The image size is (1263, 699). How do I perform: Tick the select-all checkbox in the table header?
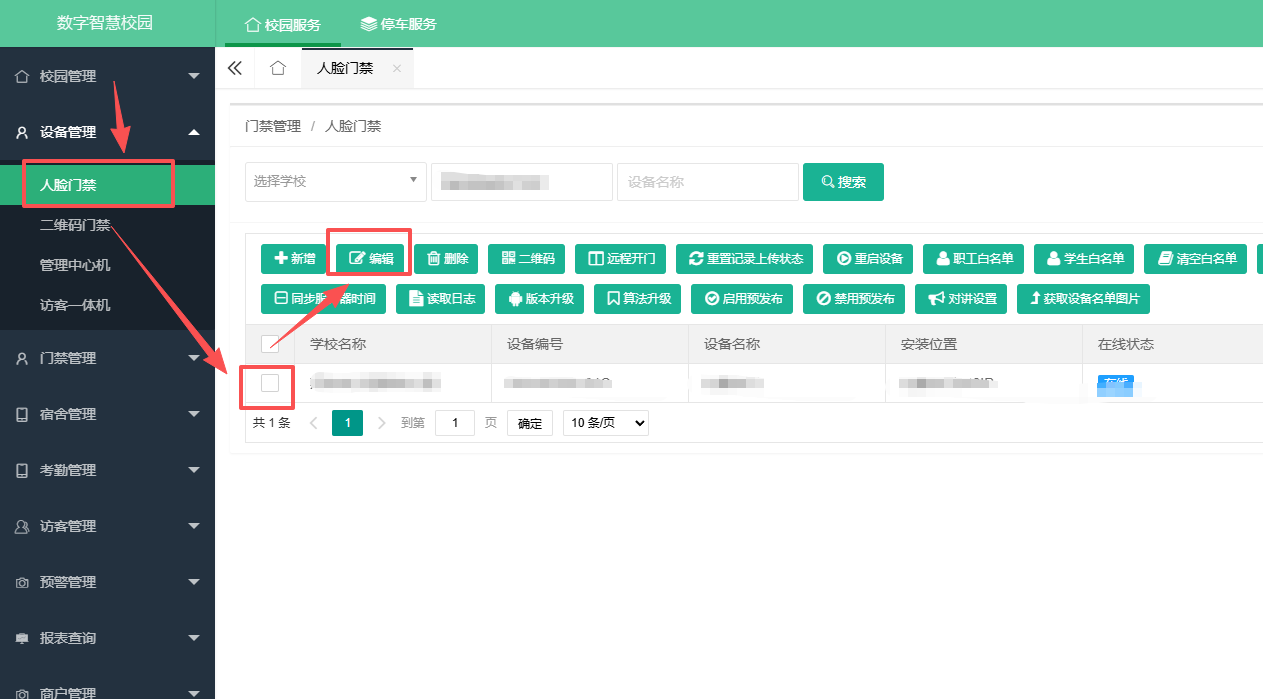click(x=270, y=344)
